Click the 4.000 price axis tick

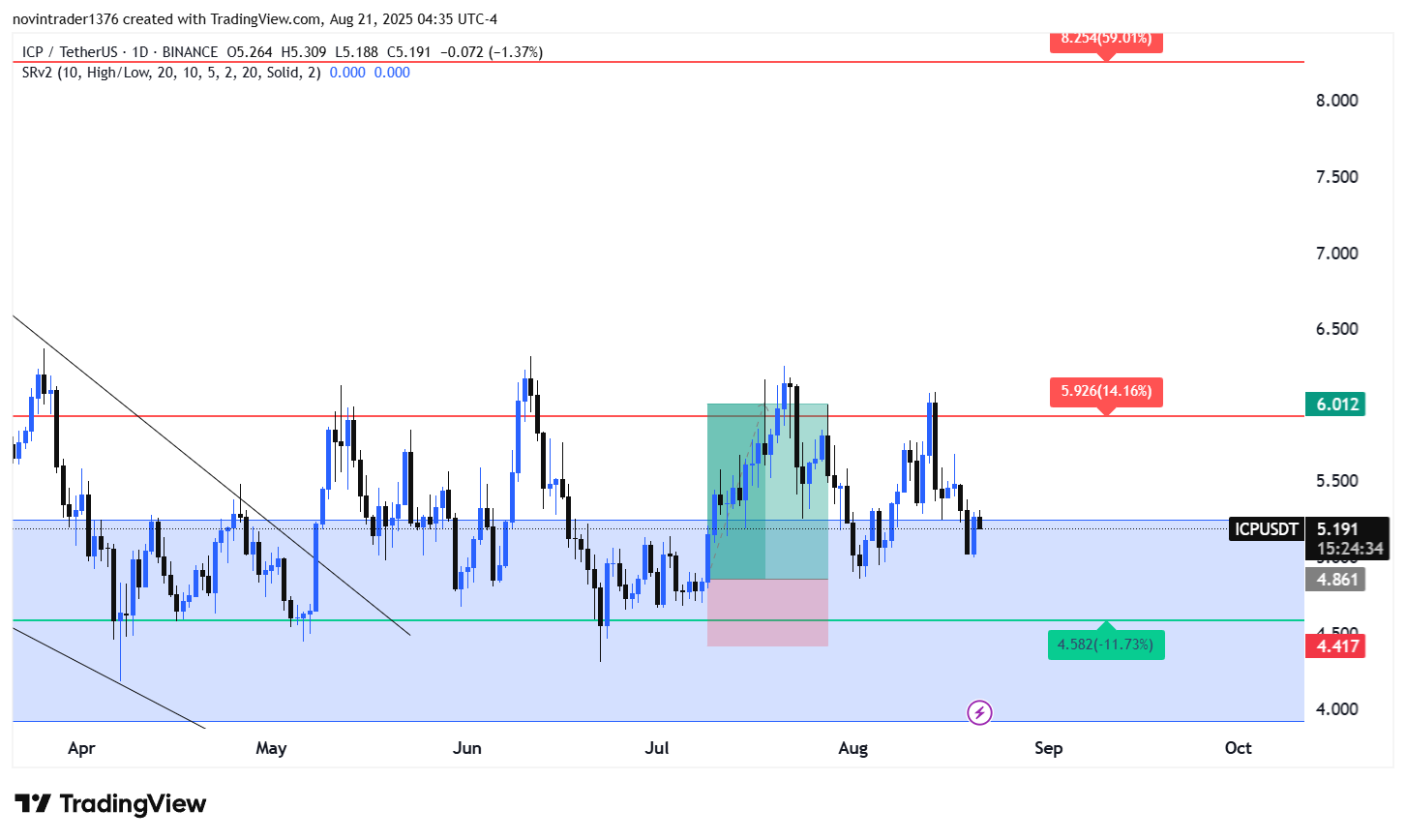(1336, 709)
